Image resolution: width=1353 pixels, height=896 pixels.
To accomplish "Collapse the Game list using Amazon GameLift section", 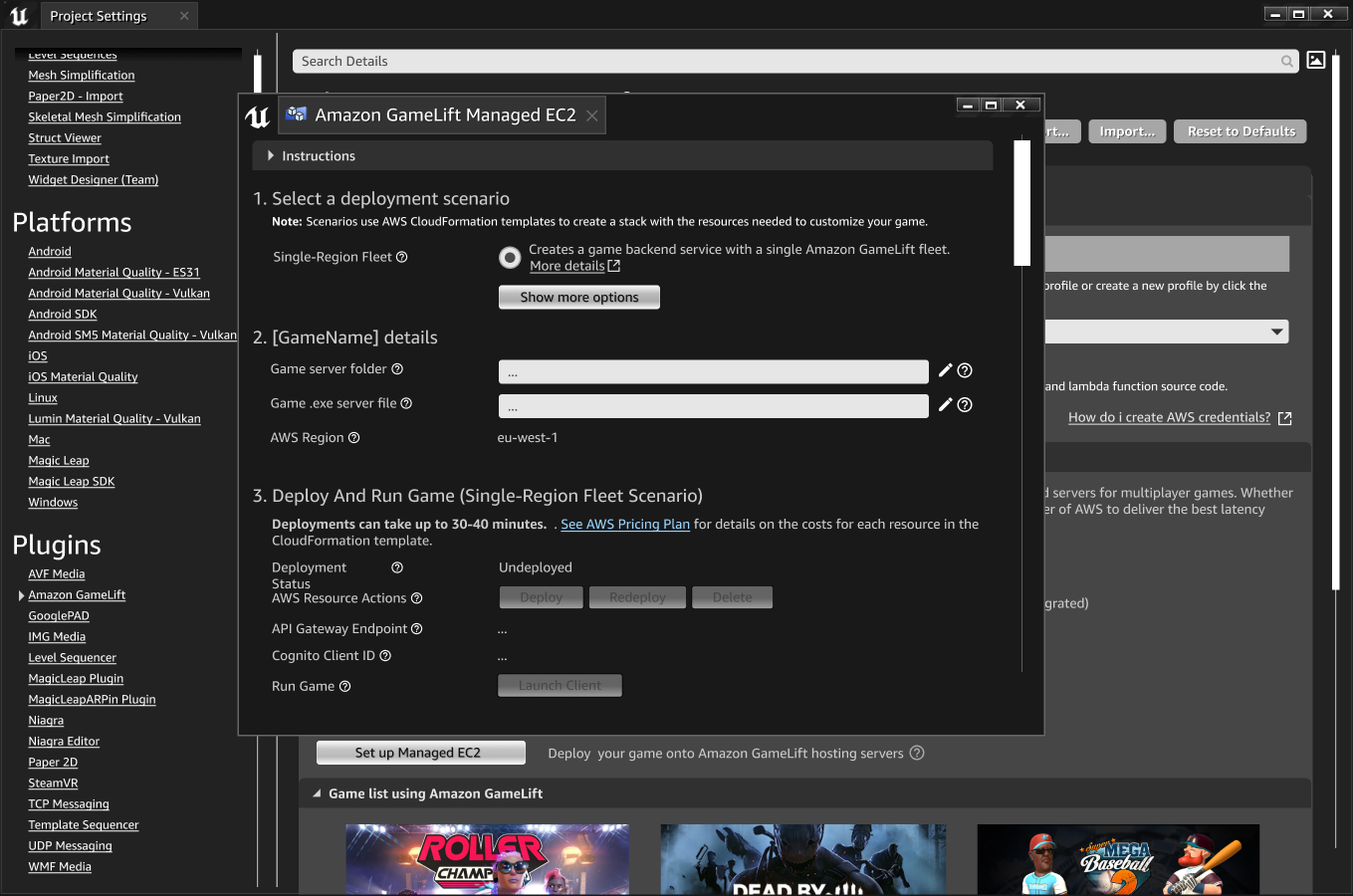I will 318,793.
